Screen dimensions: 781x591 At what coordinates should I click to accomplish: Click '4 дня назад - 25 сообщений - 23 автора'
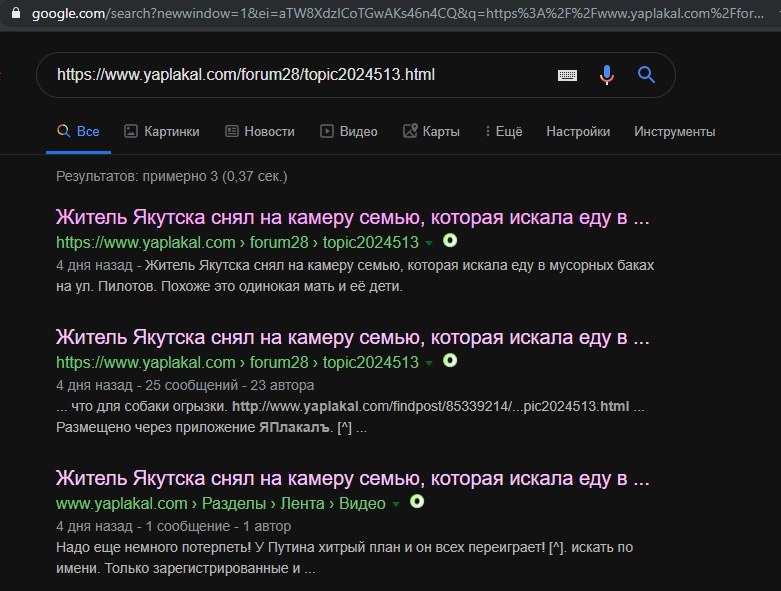tap(185, 385)
